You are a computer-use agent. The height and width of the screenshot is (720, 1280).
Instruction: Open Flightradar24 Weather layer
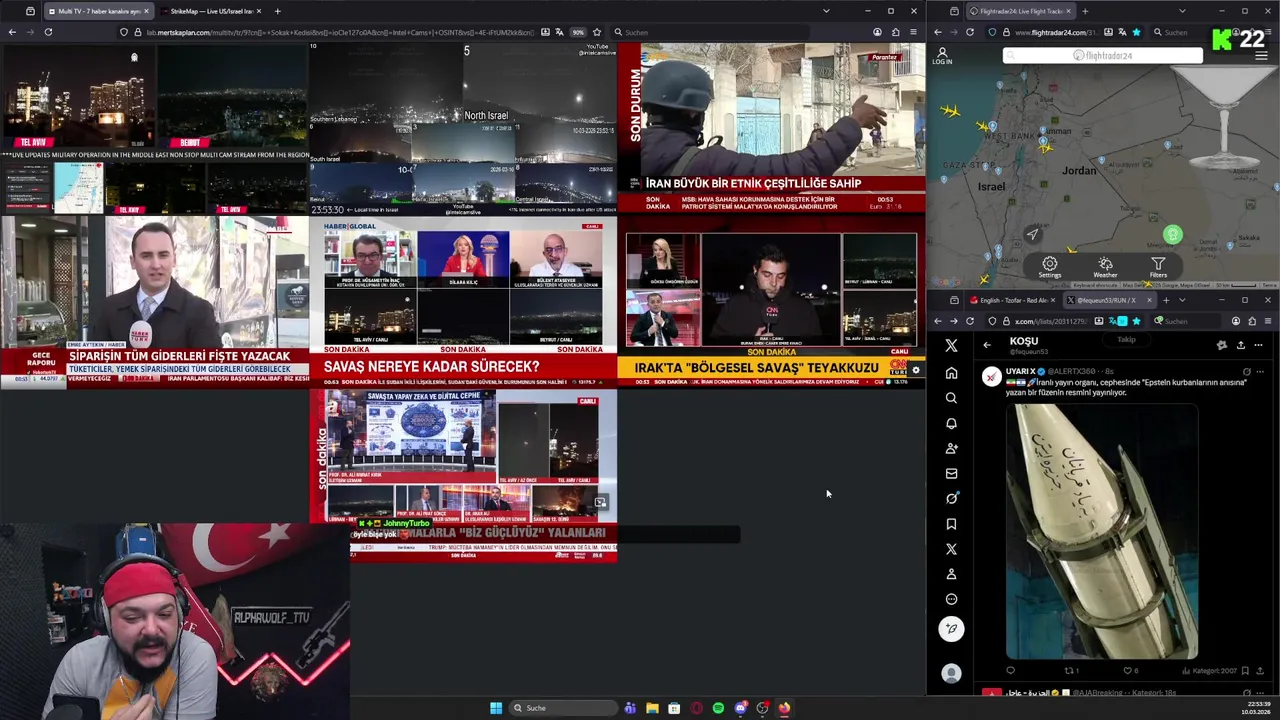click(x=1105, y=268)
